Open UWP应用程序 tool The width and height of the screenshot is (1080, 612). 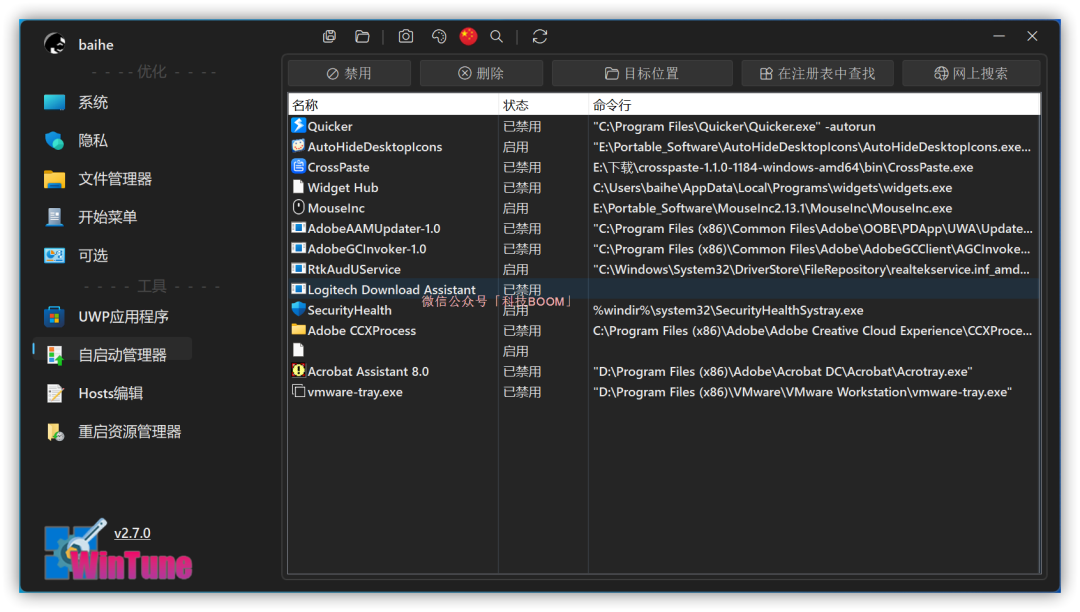(x=106, y=317)
